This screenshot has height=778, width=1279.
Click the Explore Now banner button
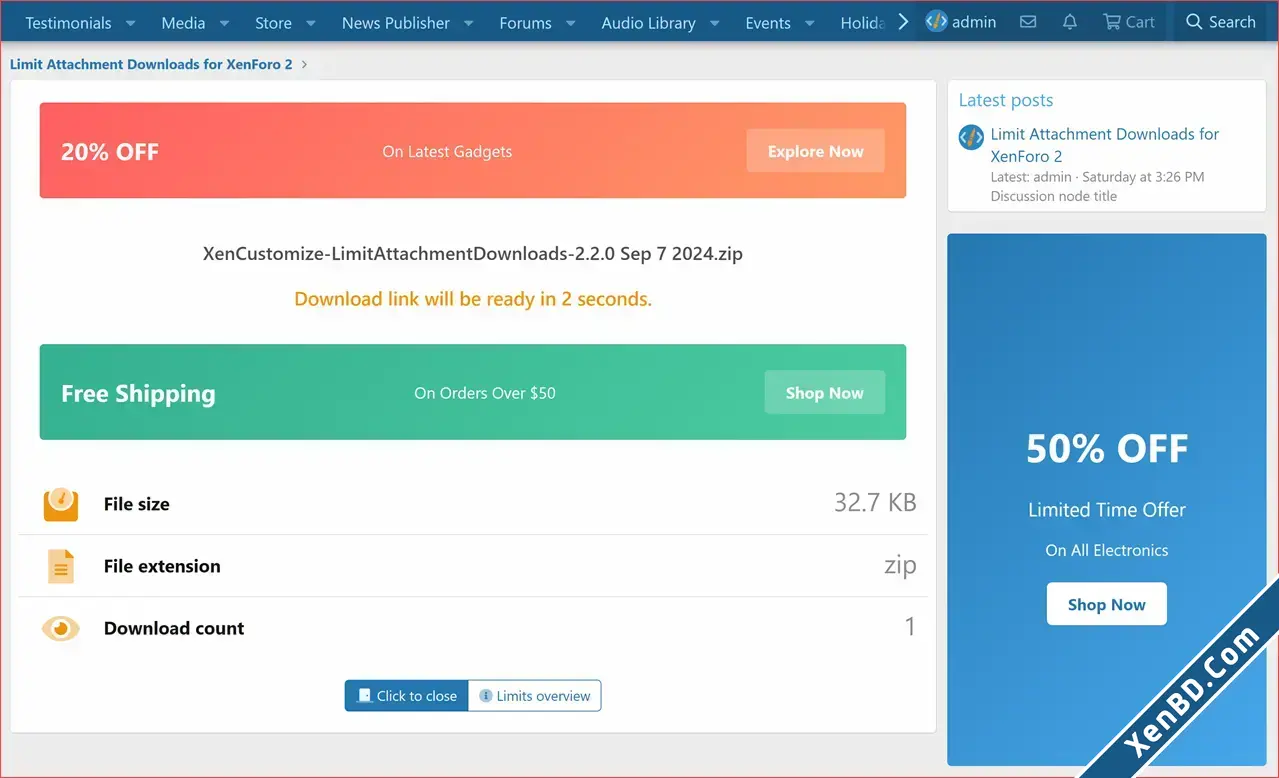[x=815, y=151]
